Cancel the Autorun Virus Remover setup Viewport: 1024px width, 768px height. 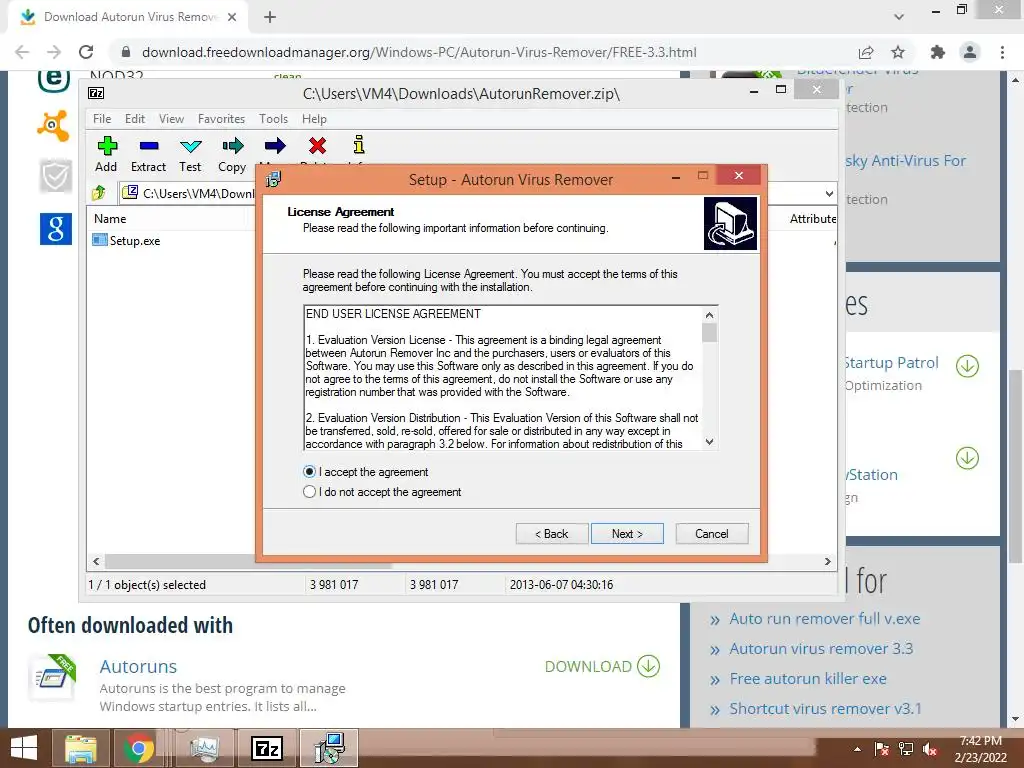711,534
